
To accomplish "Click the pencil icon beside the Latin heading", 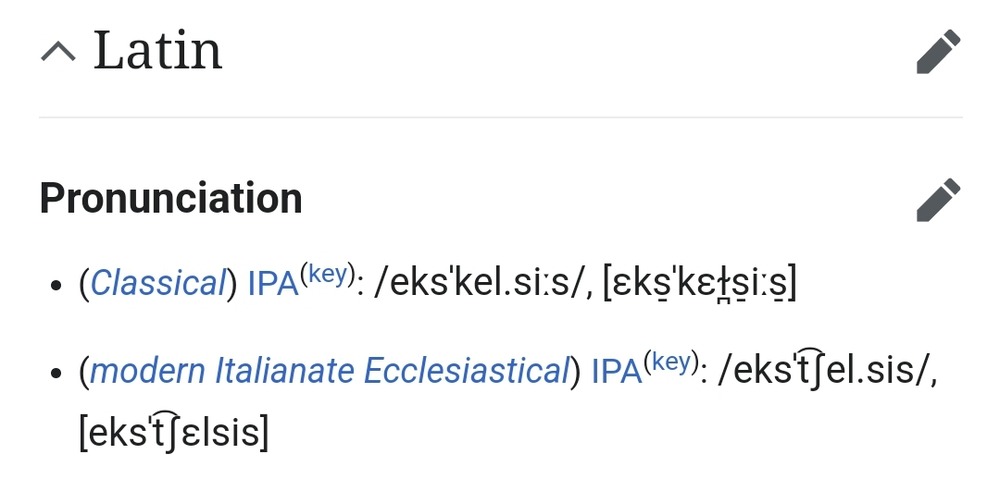I will pyautogui.click(x=937, y=52).
